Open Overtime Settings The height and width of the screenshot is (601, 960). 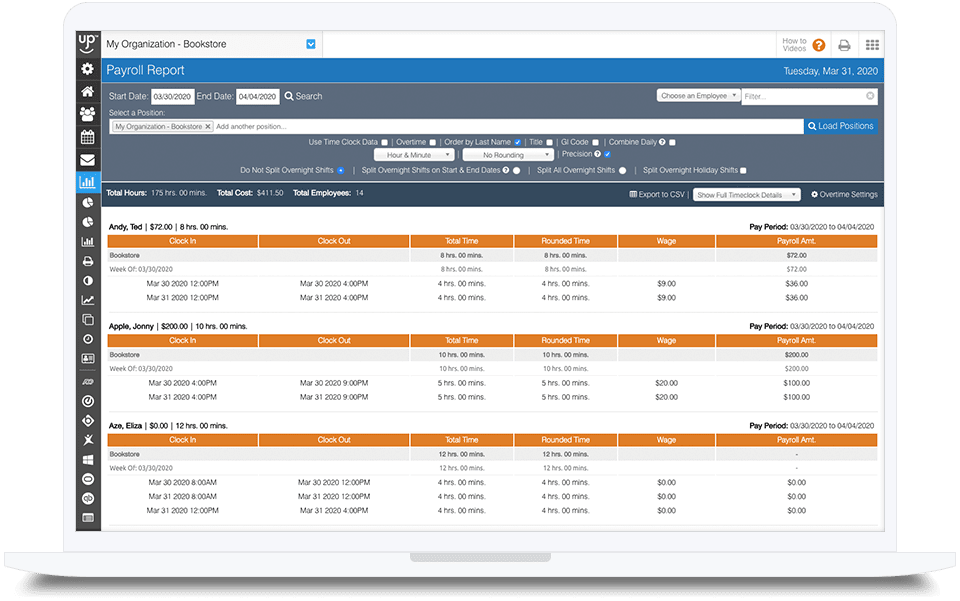pyautogui.click(x=844, y=194)
